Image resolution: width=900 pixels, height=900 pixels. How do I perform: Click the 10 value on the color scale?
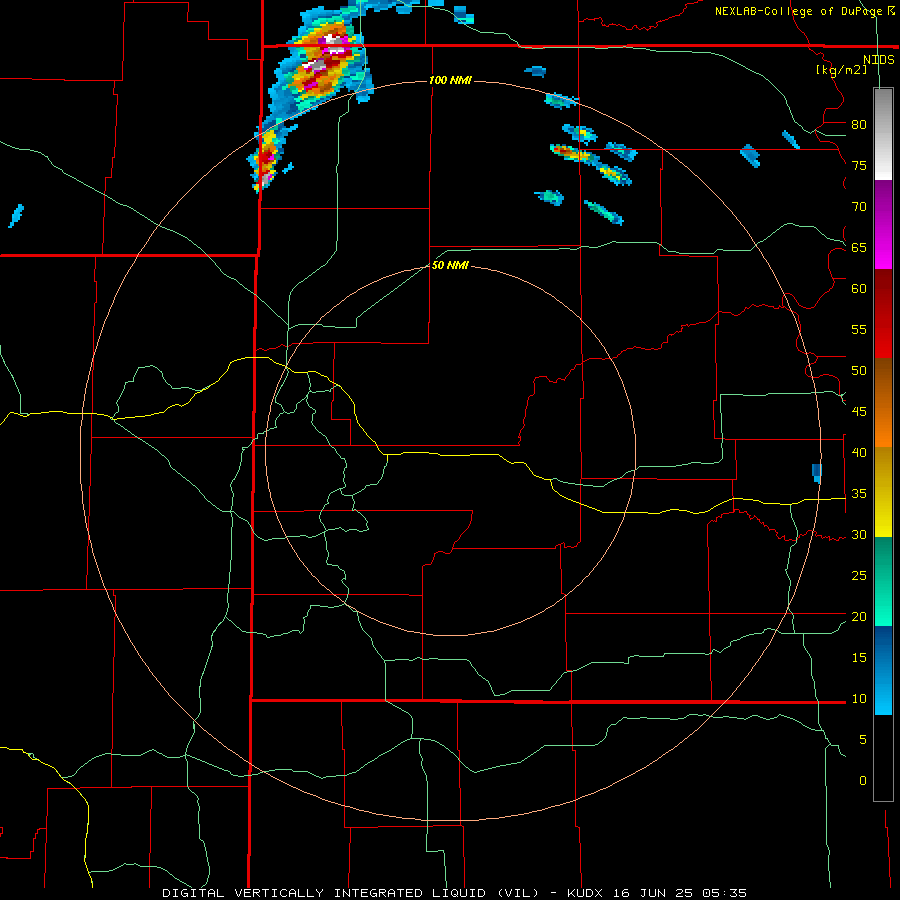(x=859, y=699)
